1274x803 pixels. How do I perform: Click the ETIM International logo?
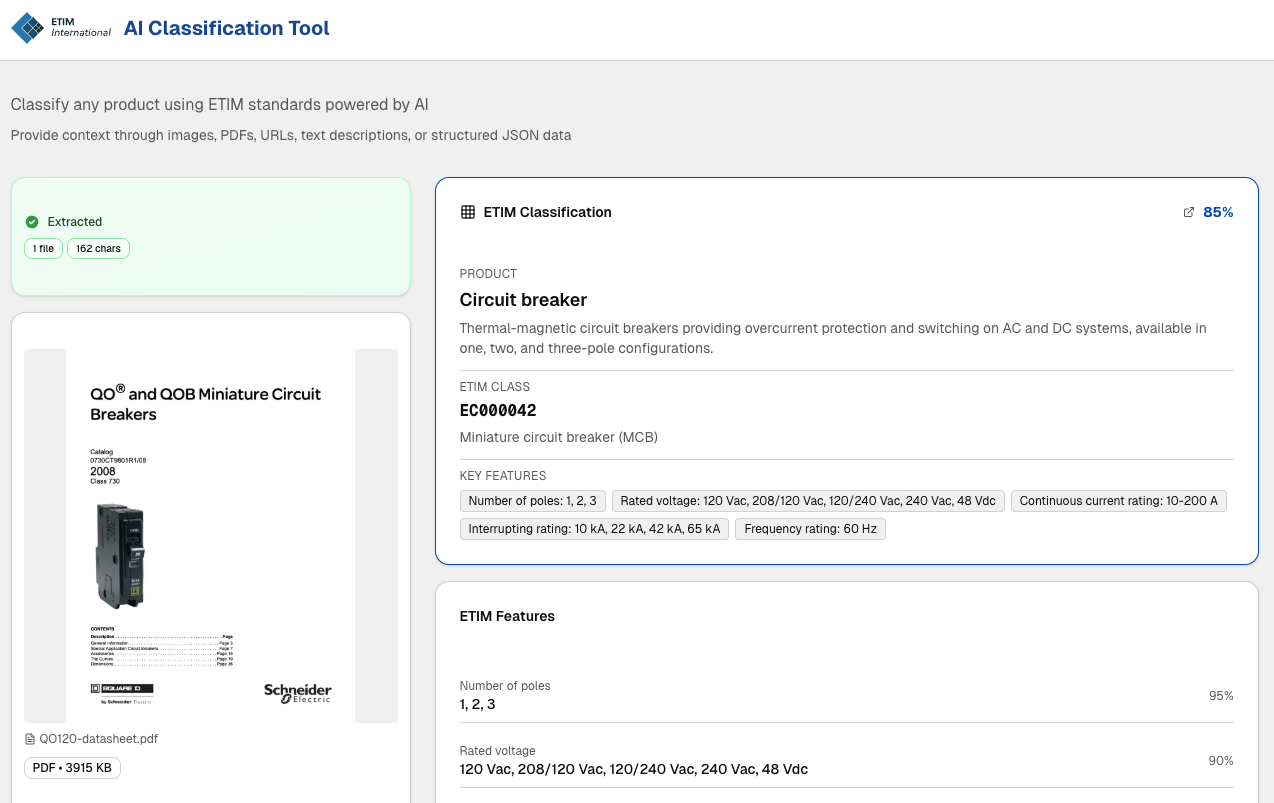click(61, 28)
